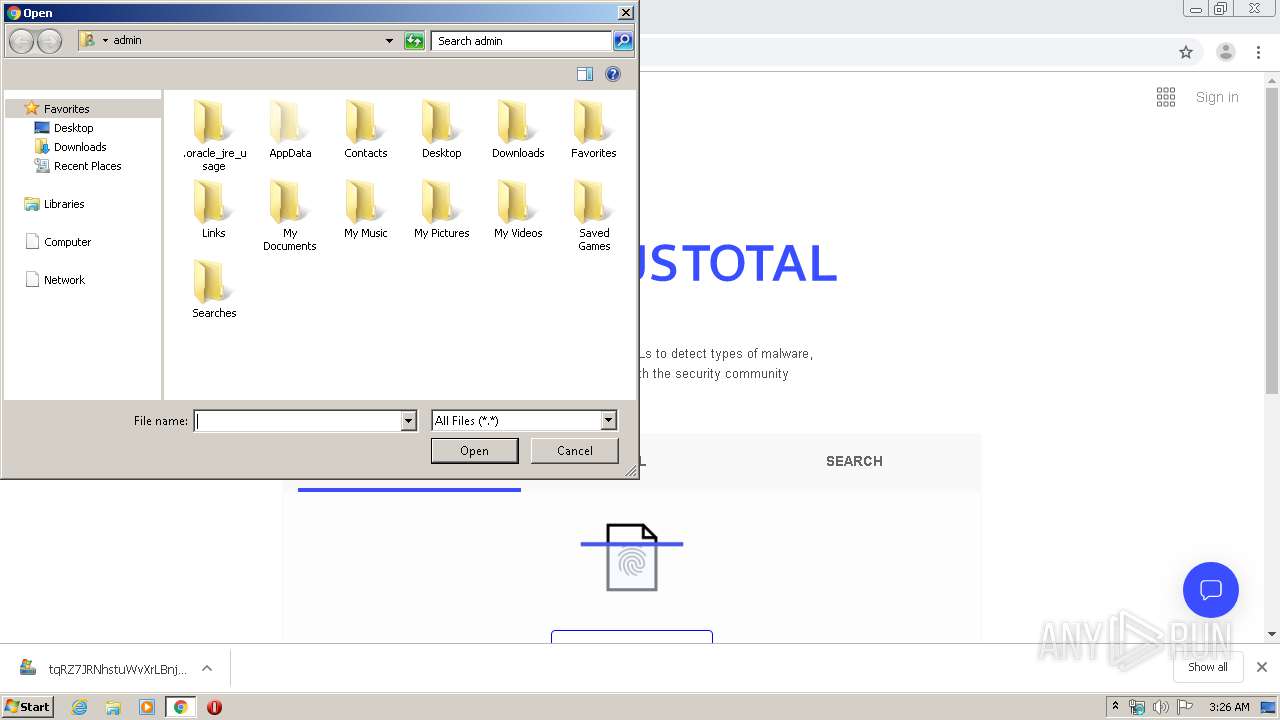
Task: Select Network in navigation pane
Action: [x=64, y=280]
